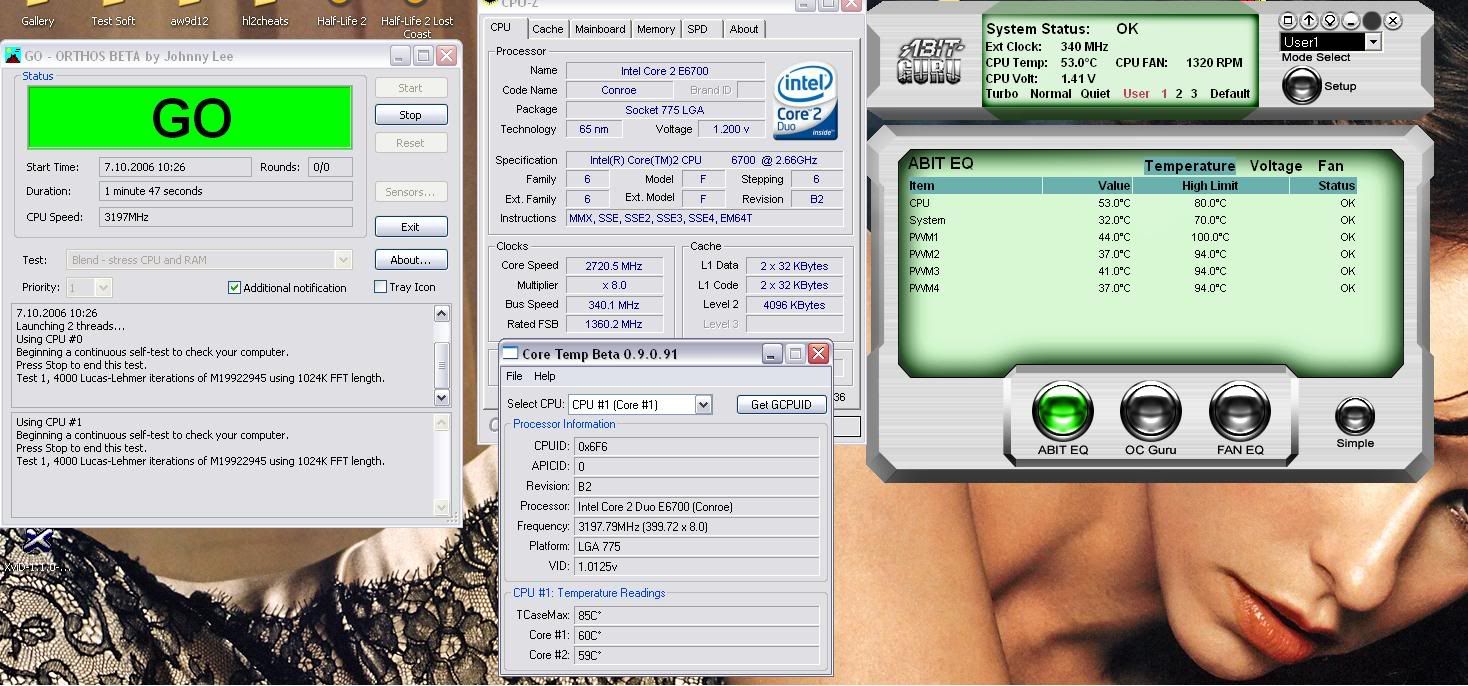Click the Core Temp title bar icon
This screenshot has height=686, width=1468.
click(x=511, y=353)
